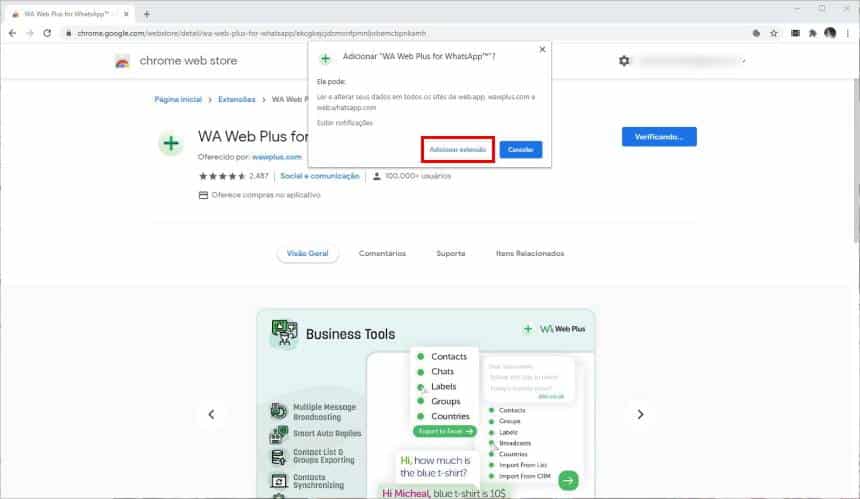Open the Chrome three-dot menu
The width and height of the screenshot is (860, 499).
tap(848, 33)
